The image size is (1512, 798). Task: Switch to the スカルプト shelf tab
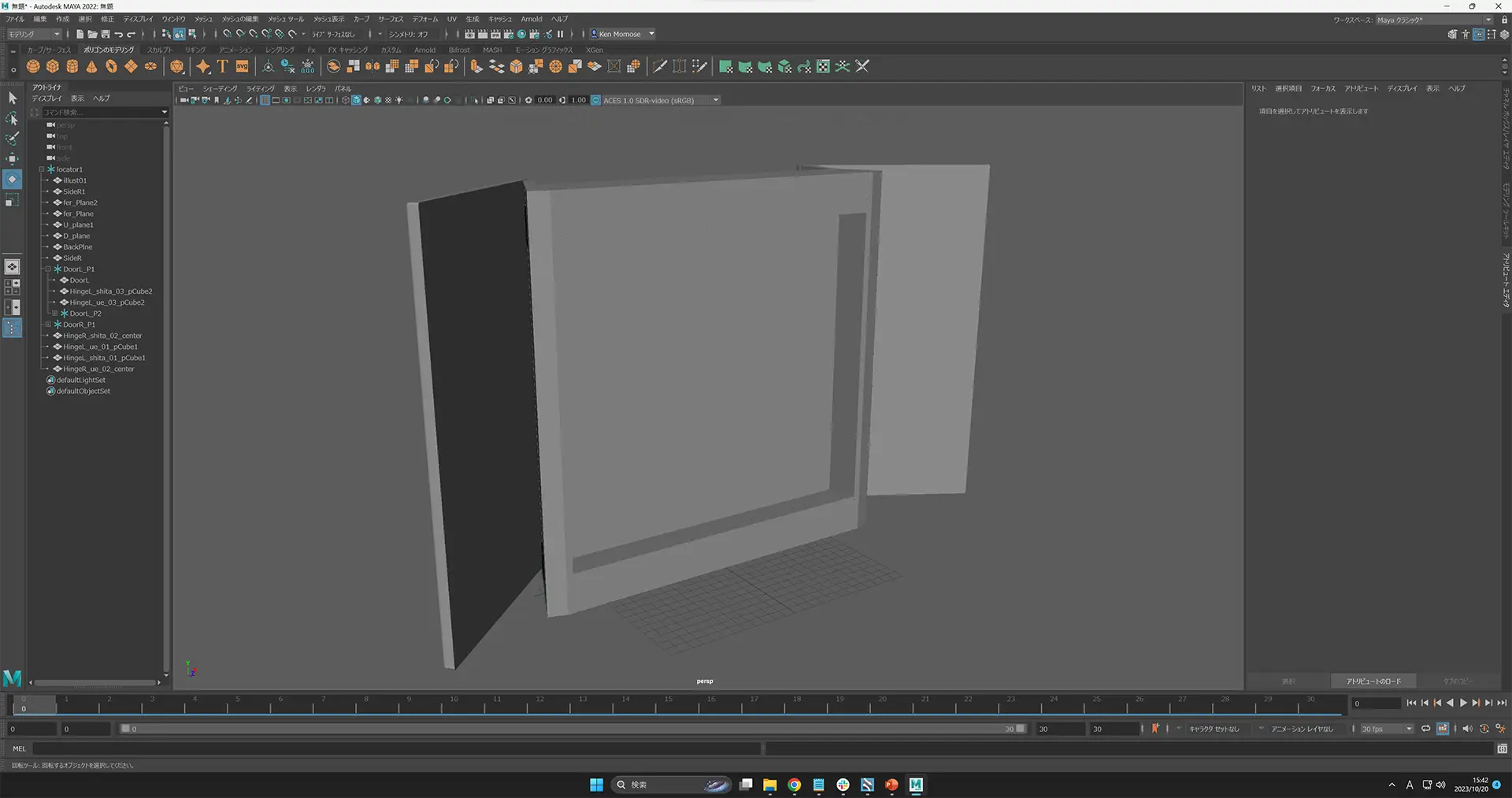point(160,50)
